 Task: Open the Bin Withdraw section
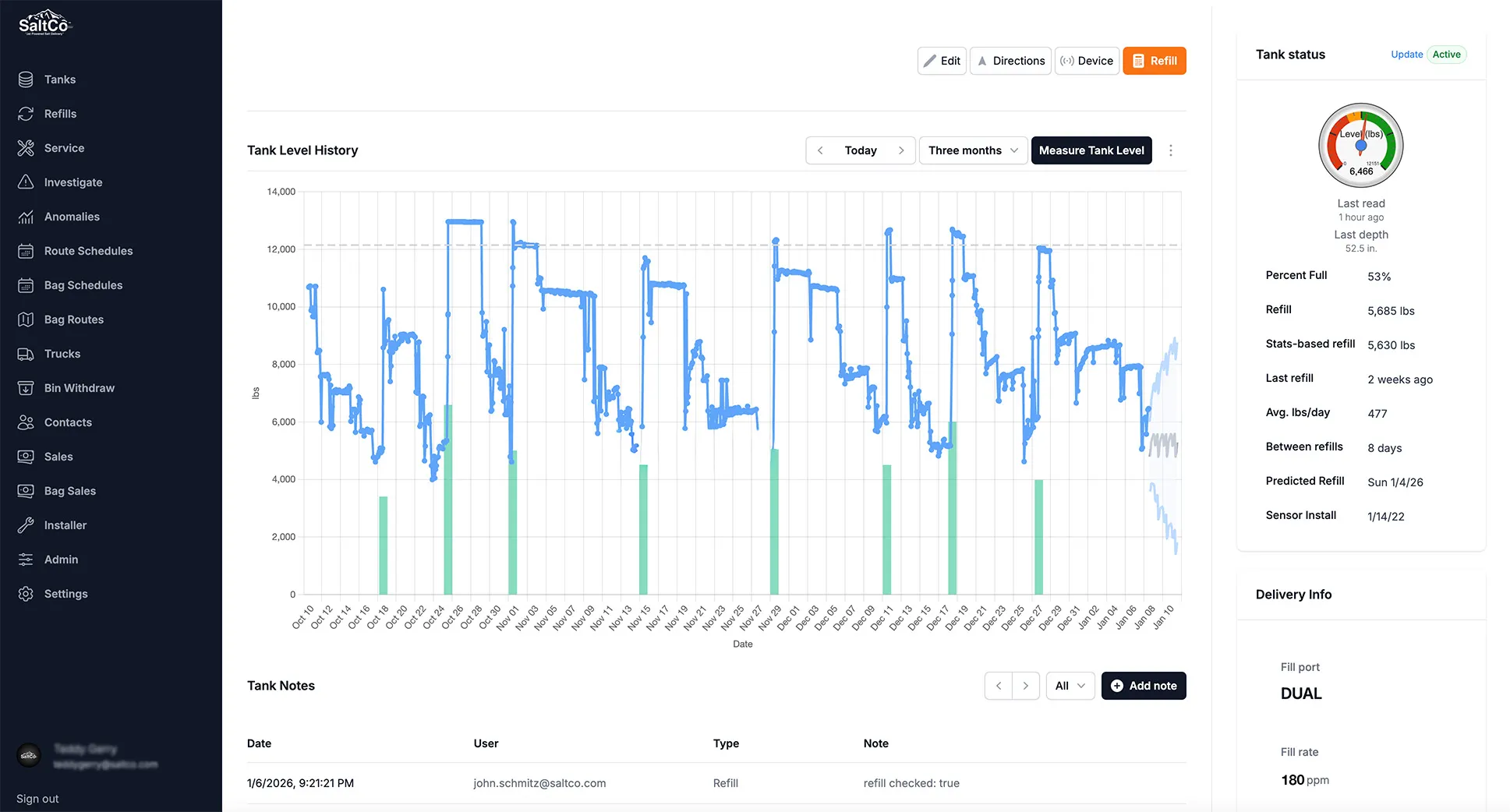pos(27,388)
